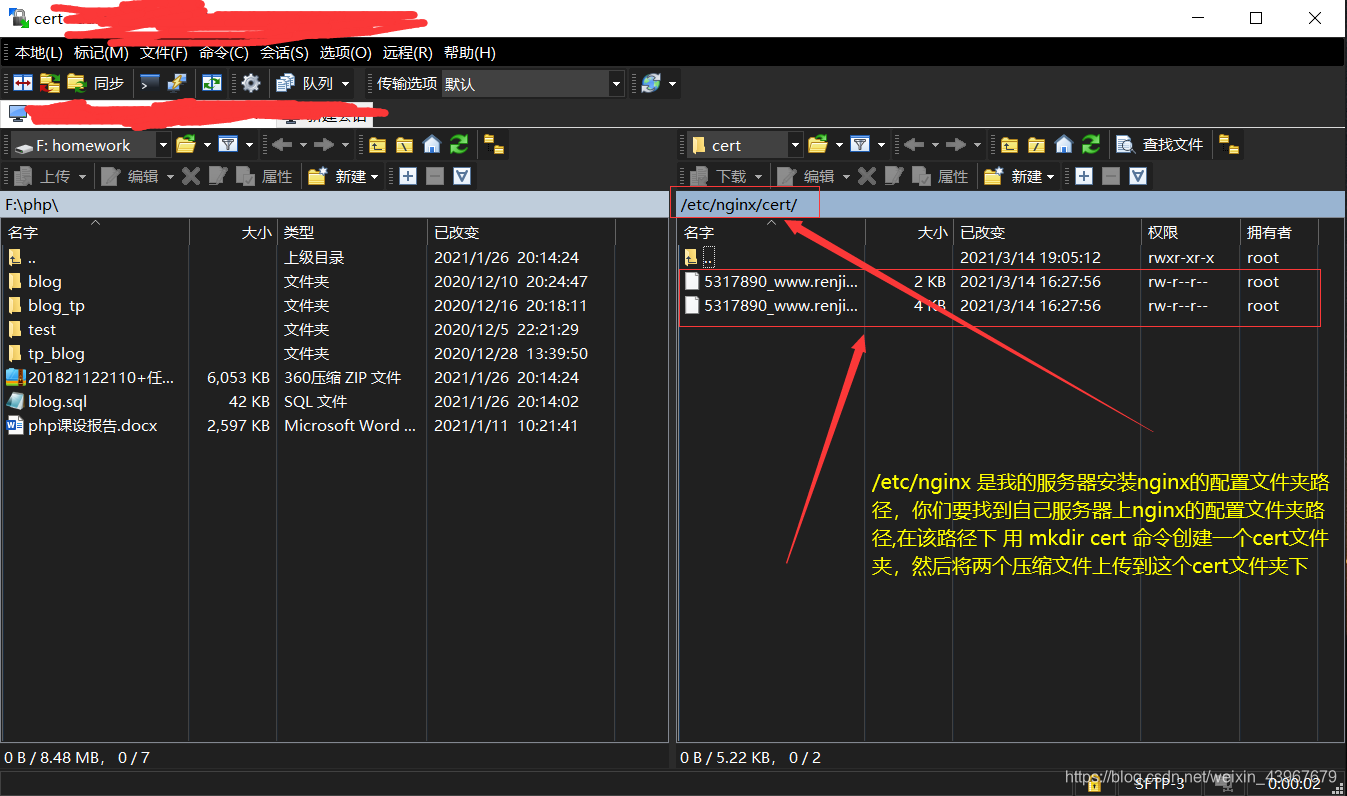
Task: Click local panel 新建 new button
Action: pos(338,177)
